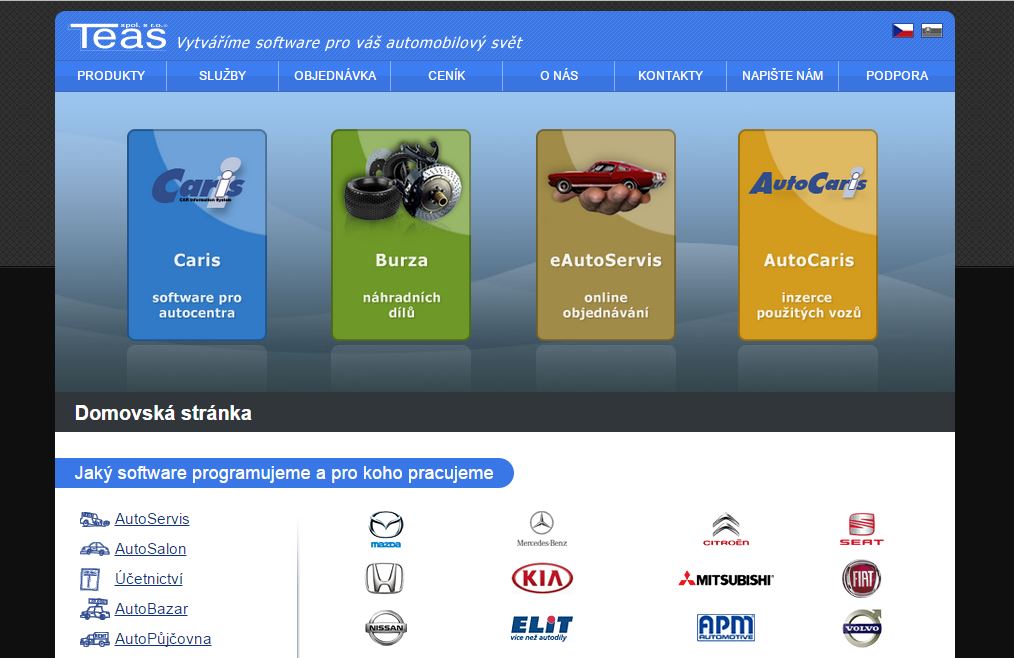Click the Teas logo in the header
Screen dimensions: 1014x658
[x=118, y=38]
